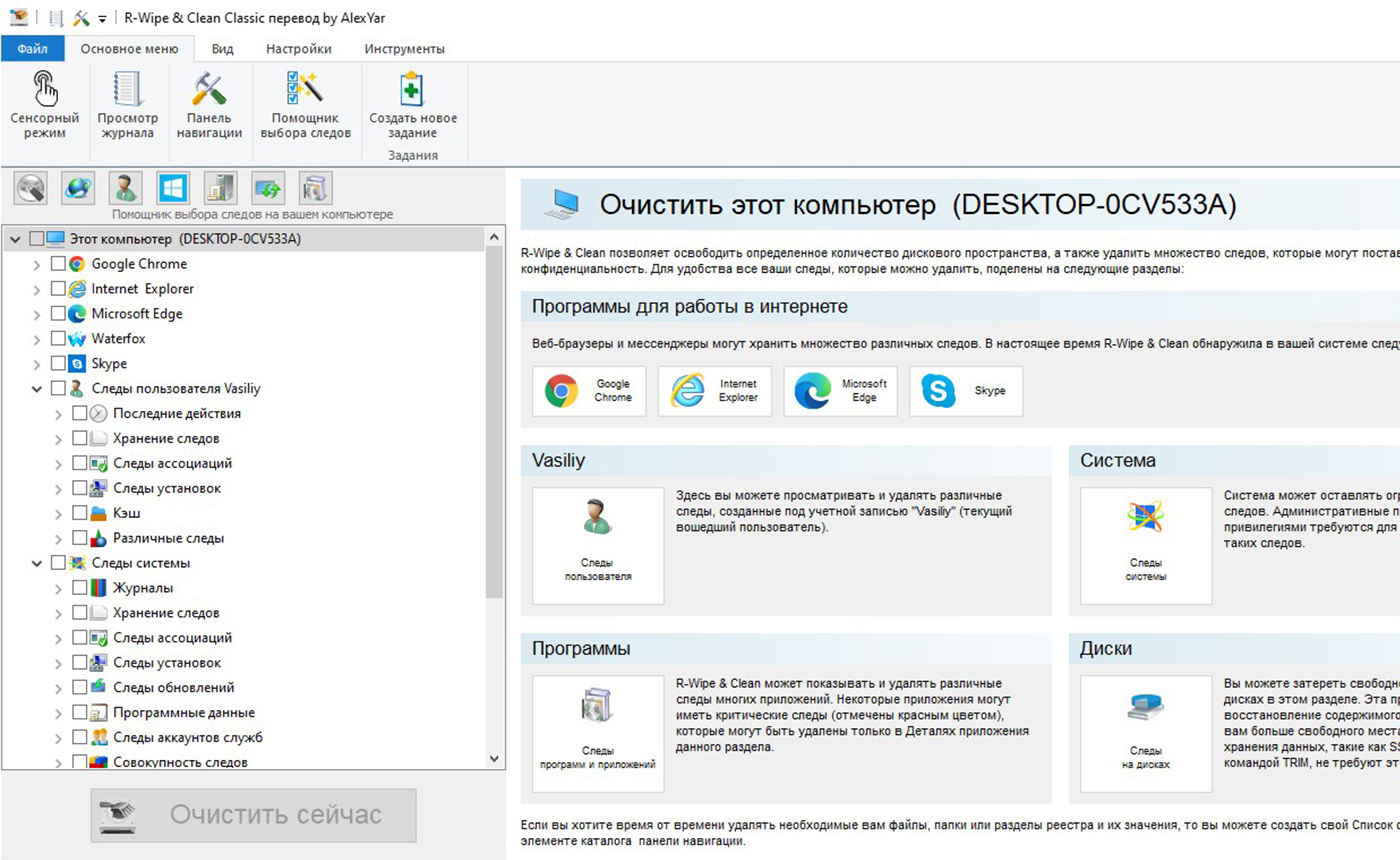Collapse the Следы пользователя Vasiliy node

(x=37, y=389)
